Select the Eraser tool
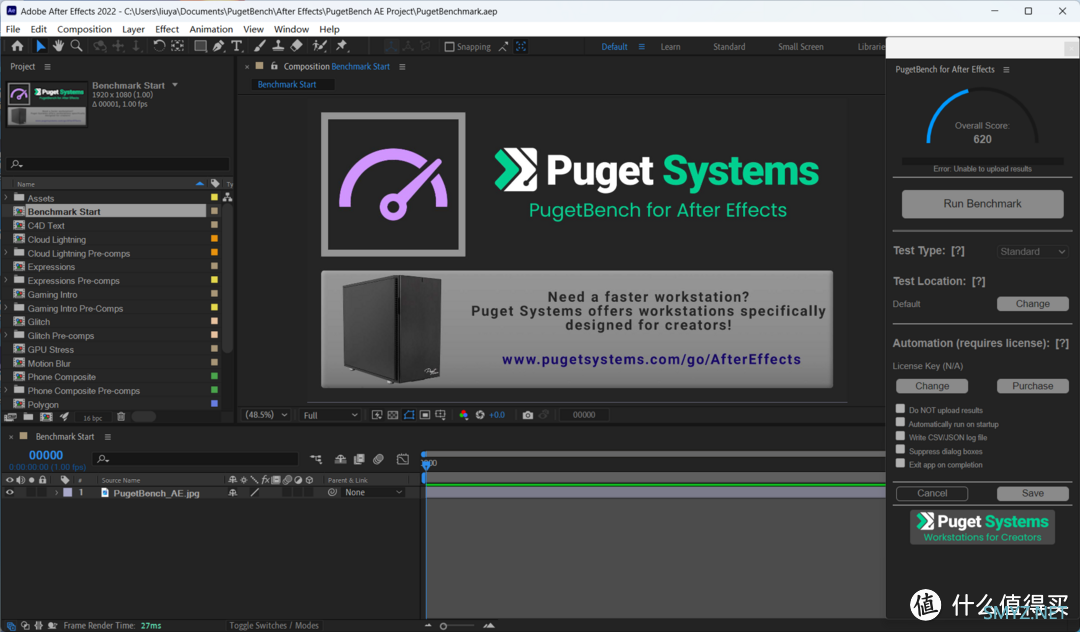The height and width of the screenshot is (632, 1080). [x=296, y=46]
